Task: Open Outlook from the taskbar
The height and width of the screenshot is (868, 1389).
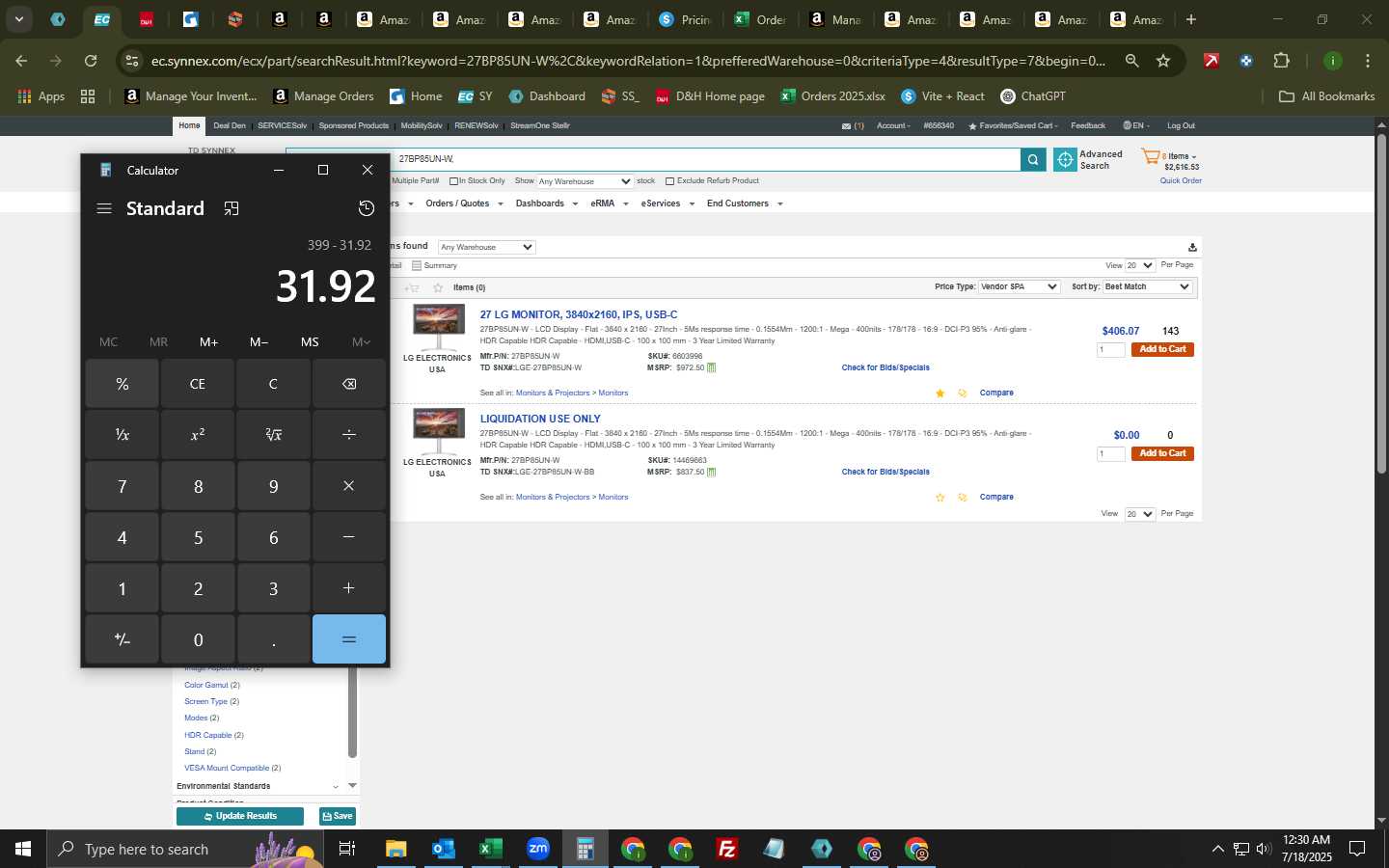Action: [443, 849]
